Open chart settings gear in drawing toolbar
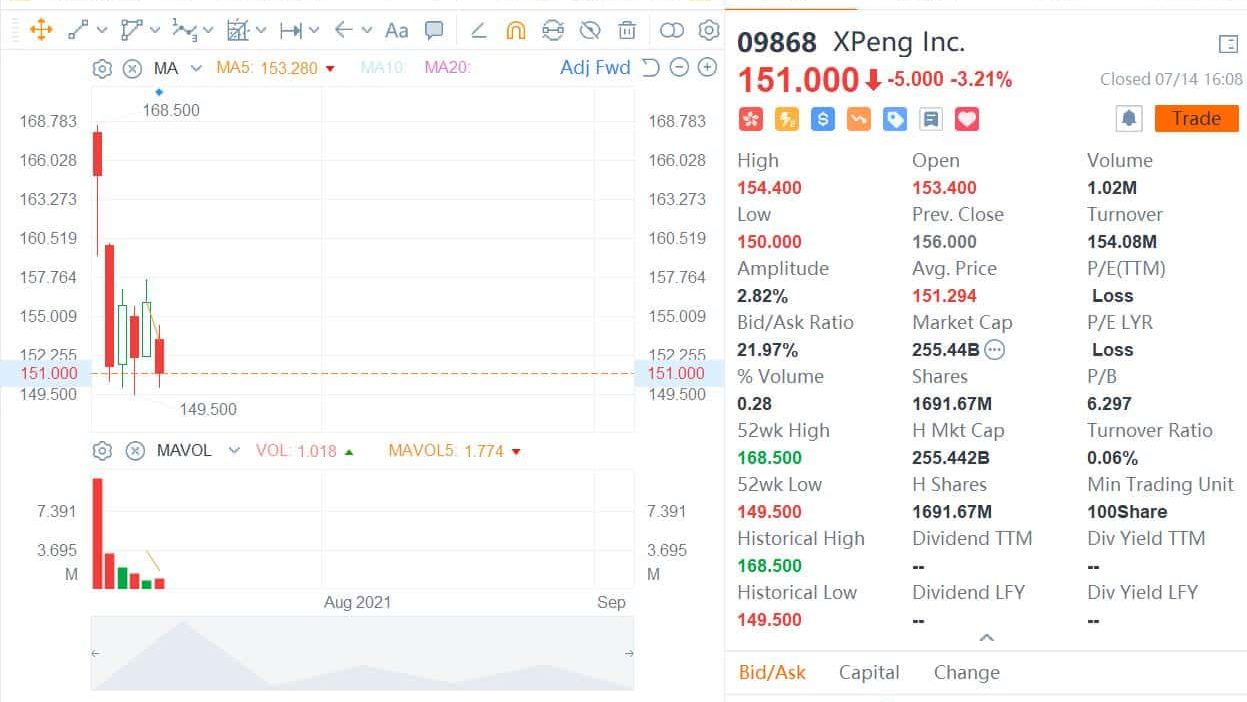 tap(709, 30)
